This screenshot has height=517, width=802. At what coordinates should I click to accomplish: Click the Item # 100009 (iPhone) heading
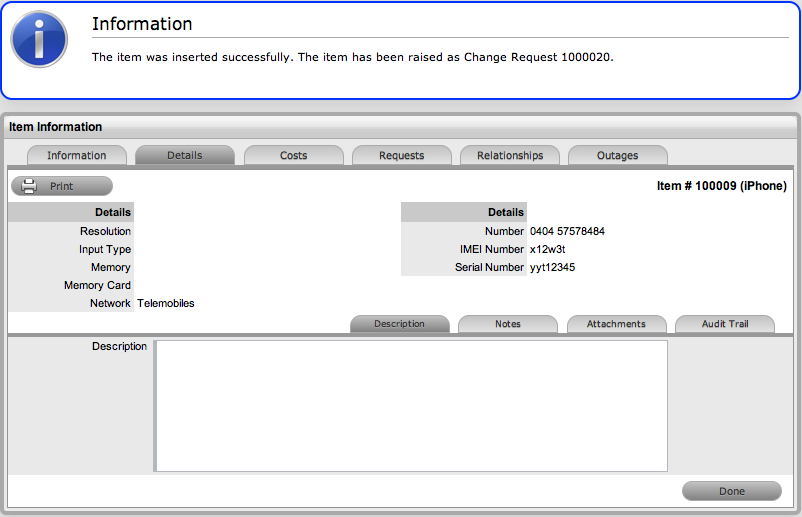(722, 186)
